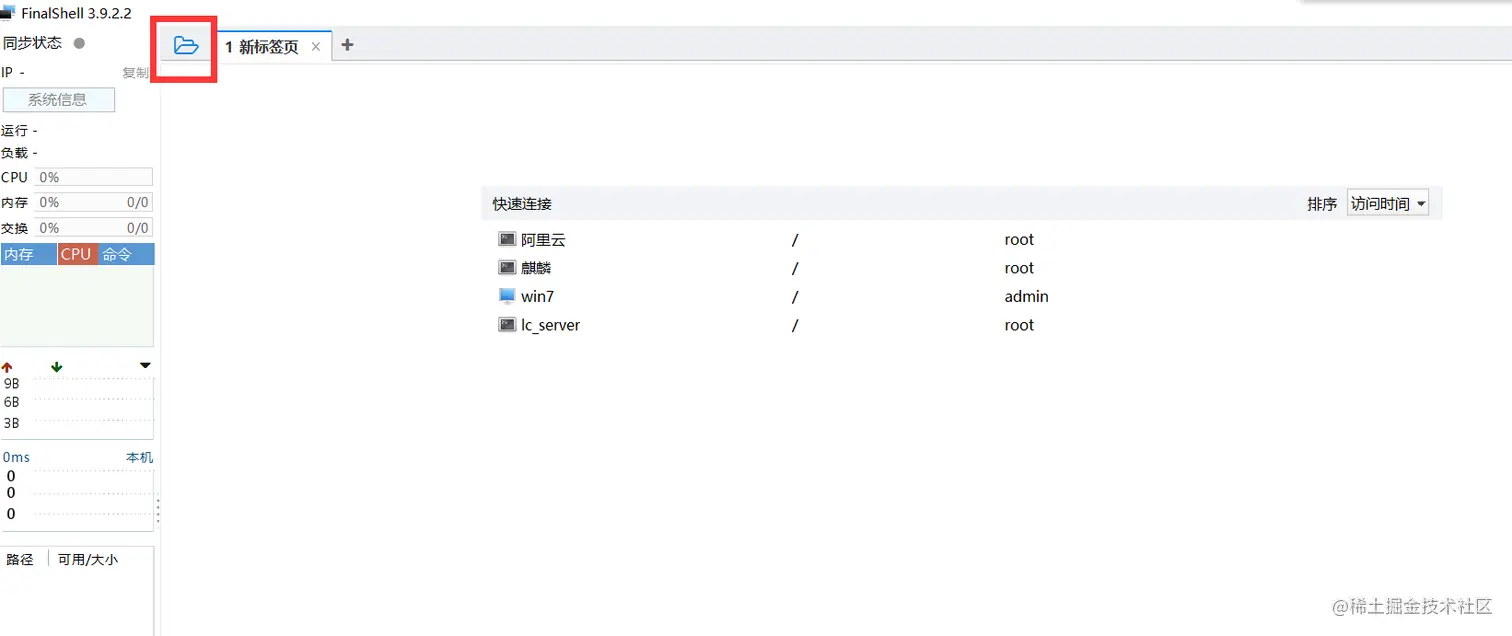Click the FinalShell app icon in title bar
This screenshot has width=1512, height=636.
point(7,13)
